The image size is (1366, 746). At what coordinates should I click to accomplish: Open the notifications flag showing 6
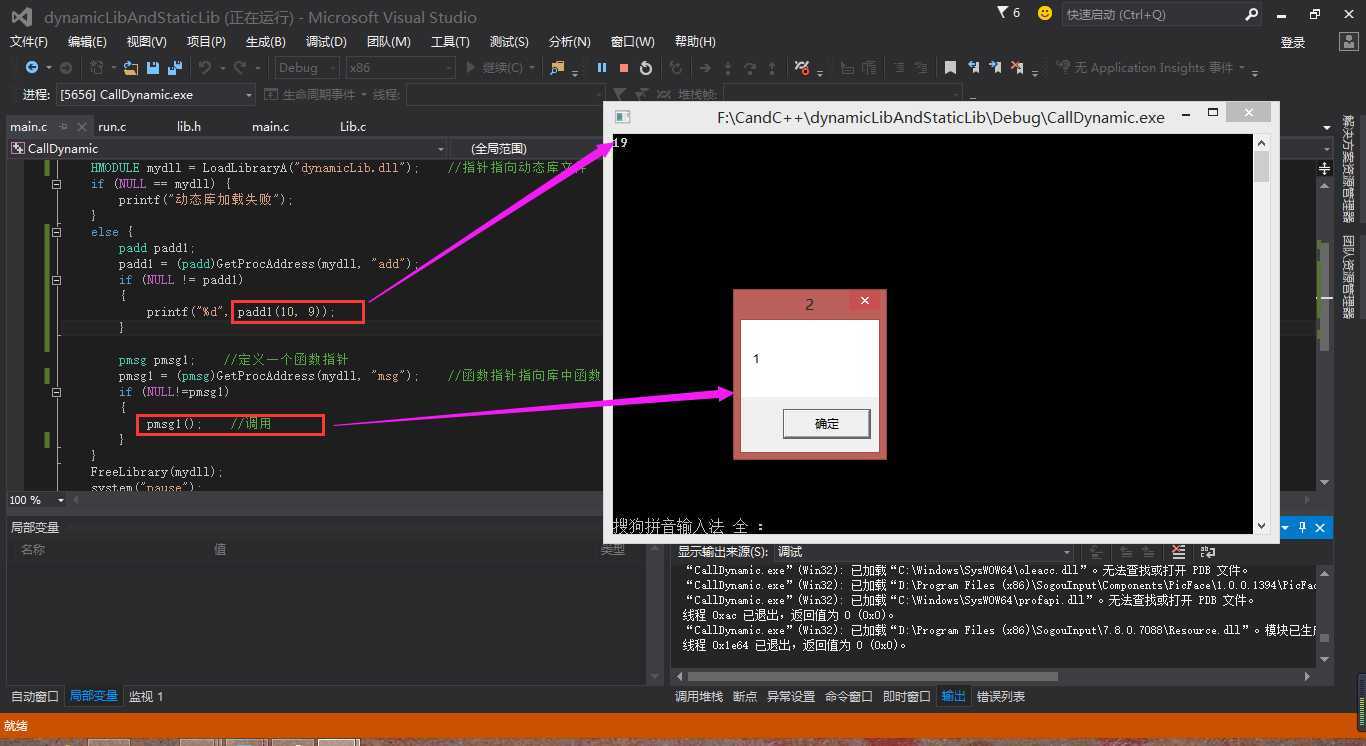tap(1008, 13)
